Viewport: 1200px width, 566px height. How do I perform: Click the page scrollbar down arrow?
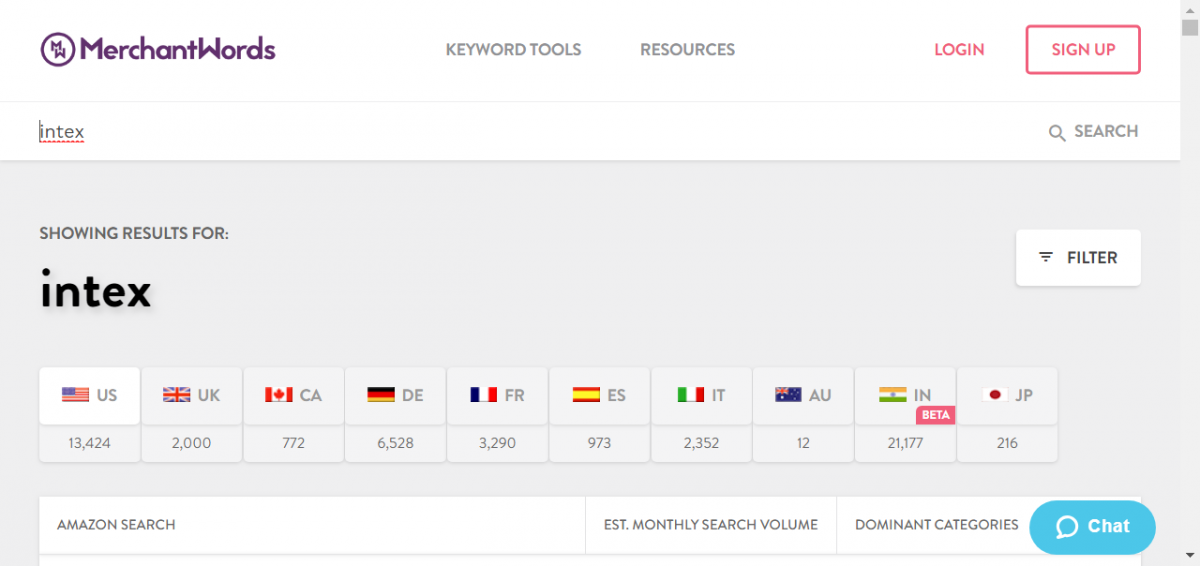(1190, 557)
